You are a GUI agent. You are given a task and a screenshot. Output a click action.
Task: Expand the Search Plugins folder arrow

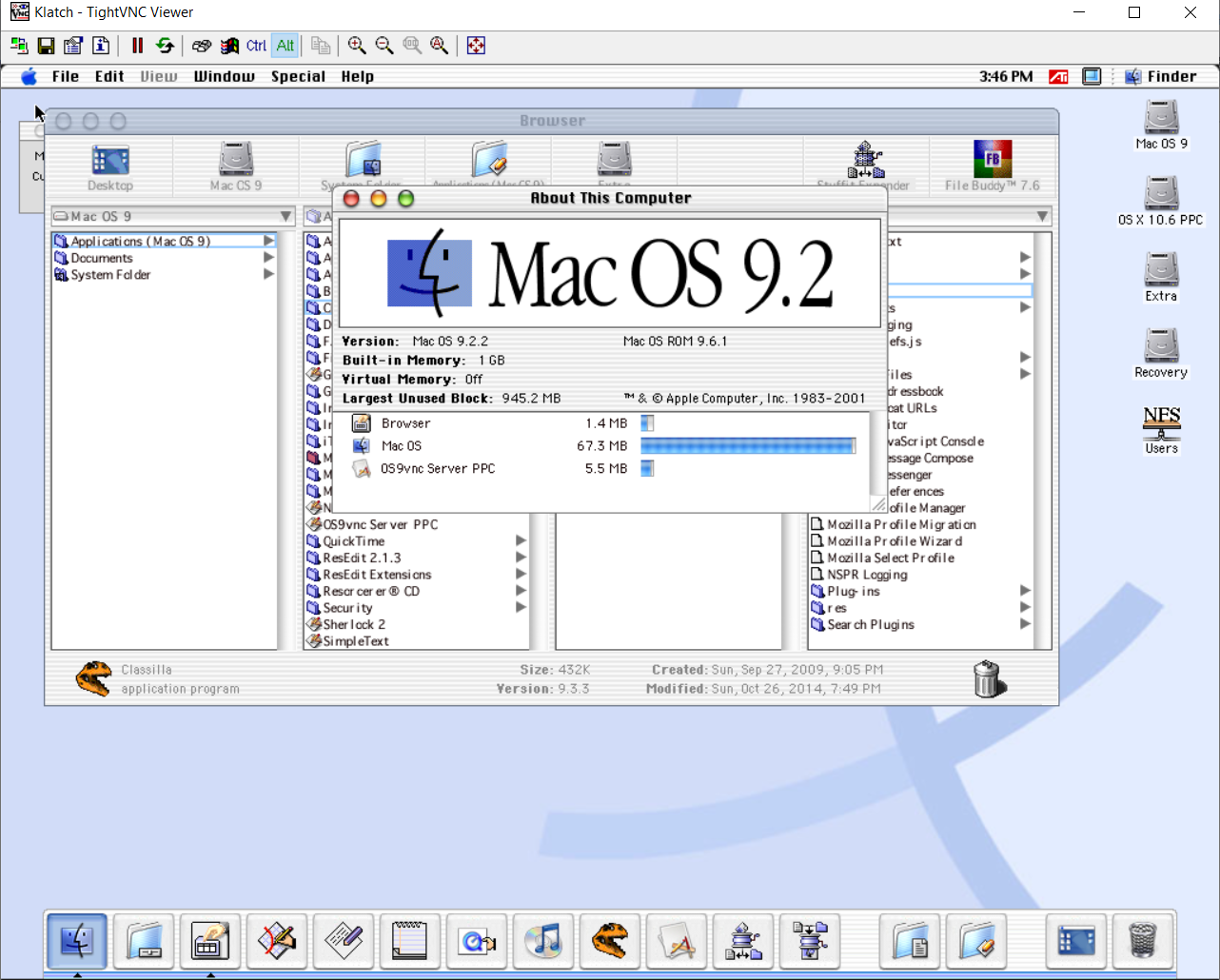[1025, 624]
